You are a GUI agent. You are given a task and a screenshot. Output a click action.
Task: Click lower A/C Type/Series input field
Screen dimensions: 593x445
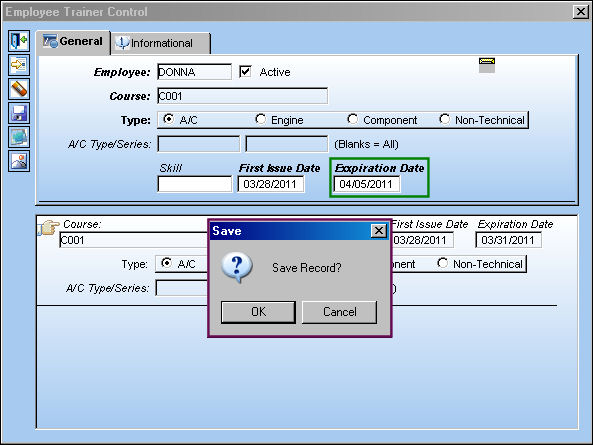(x=182, y=288)
